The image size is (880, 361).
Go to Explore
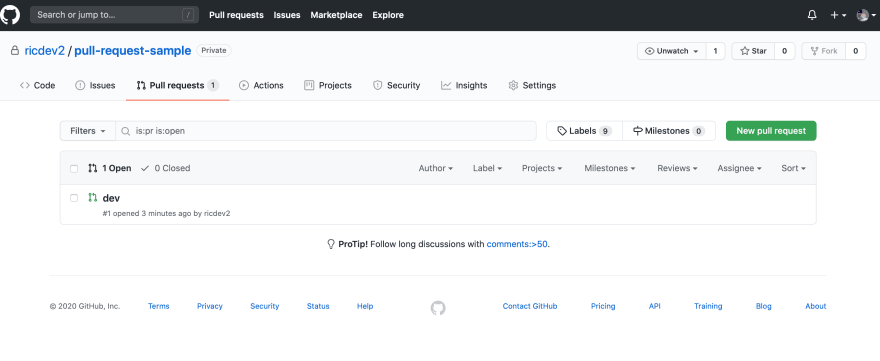pyautogui.click(x=388, y=15)
